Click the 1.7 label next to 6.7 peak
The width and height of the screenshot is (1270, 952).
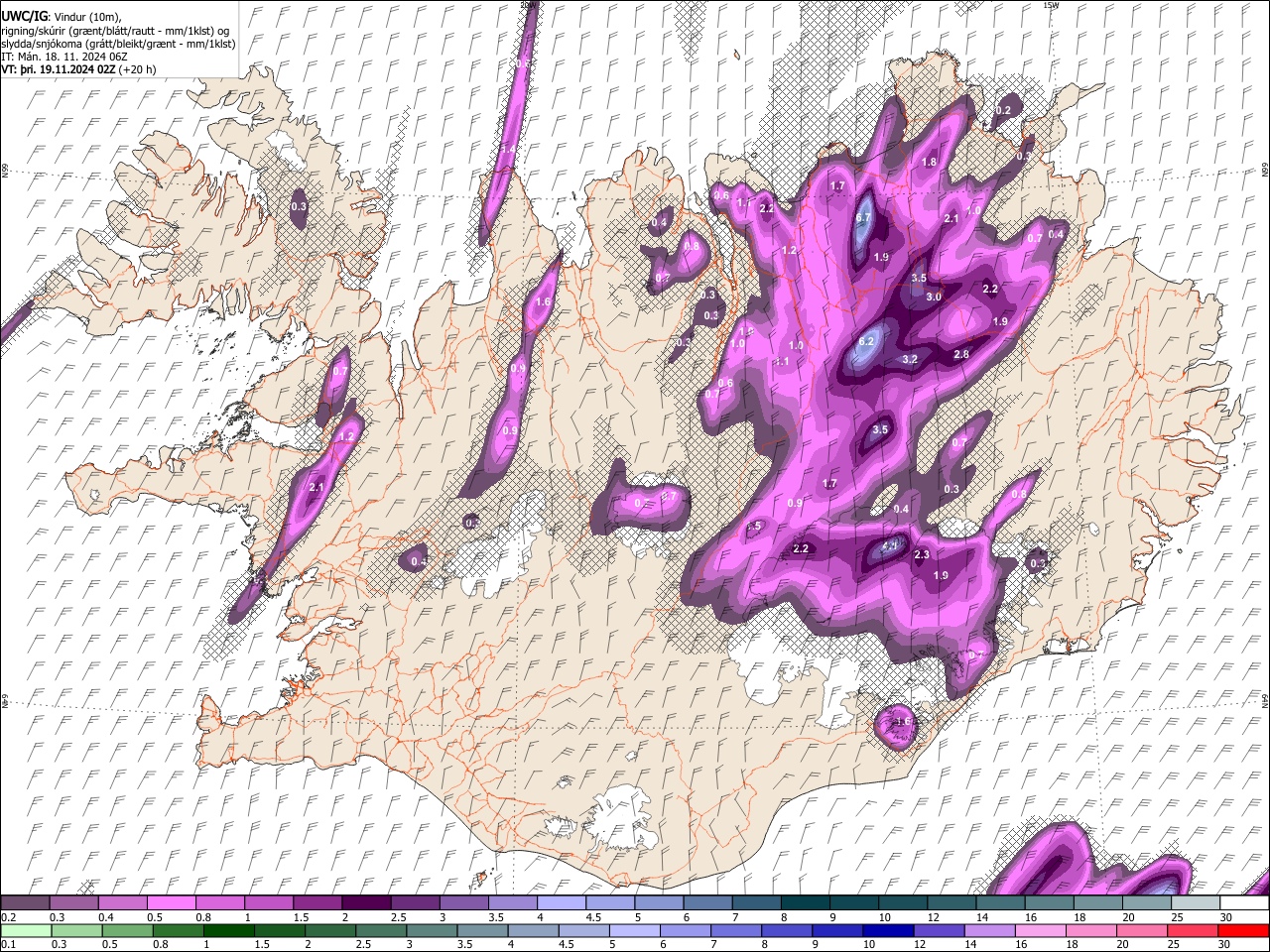[x=837, y=185]
